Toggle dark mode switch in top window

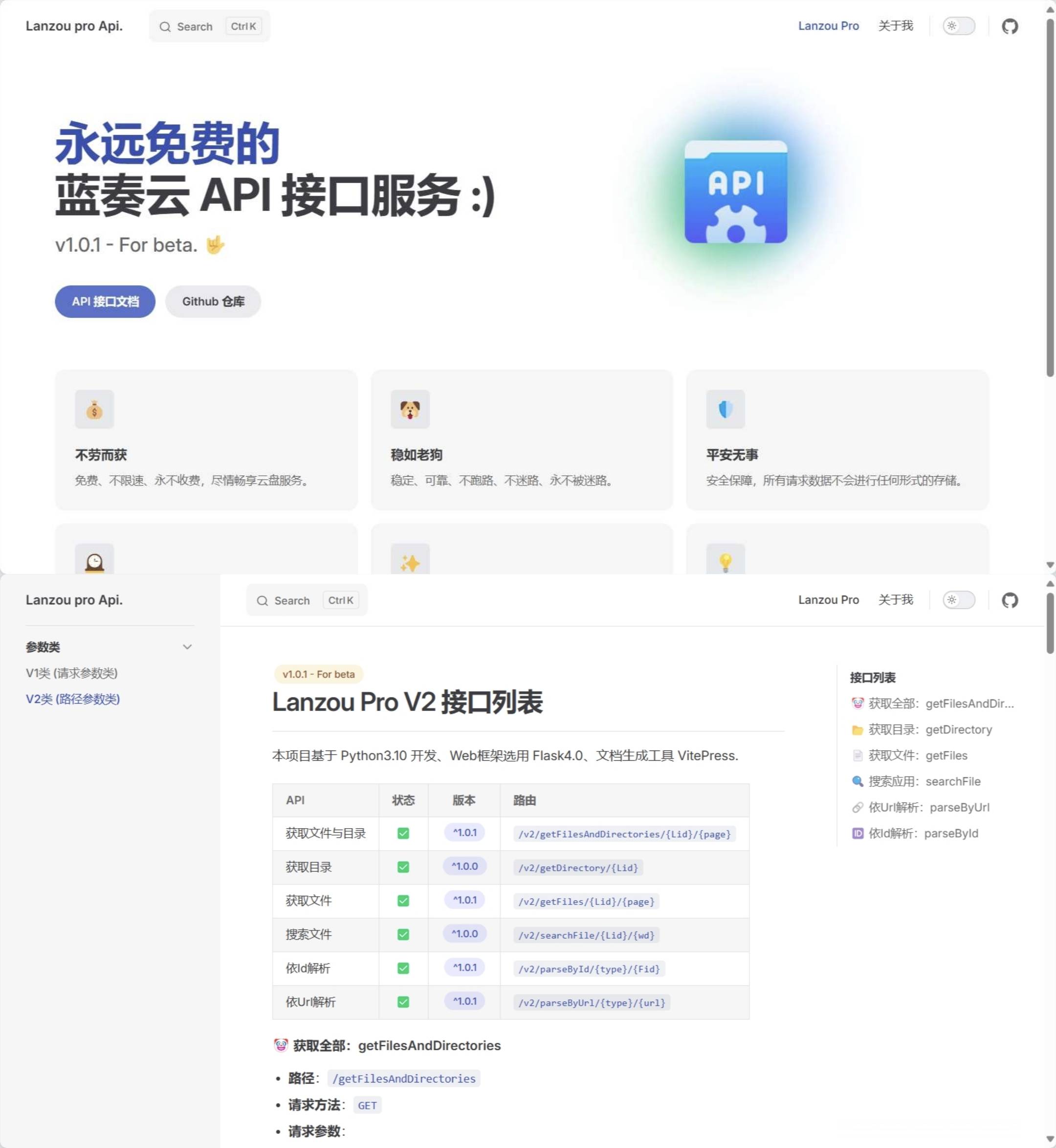[x=958, y=26]
